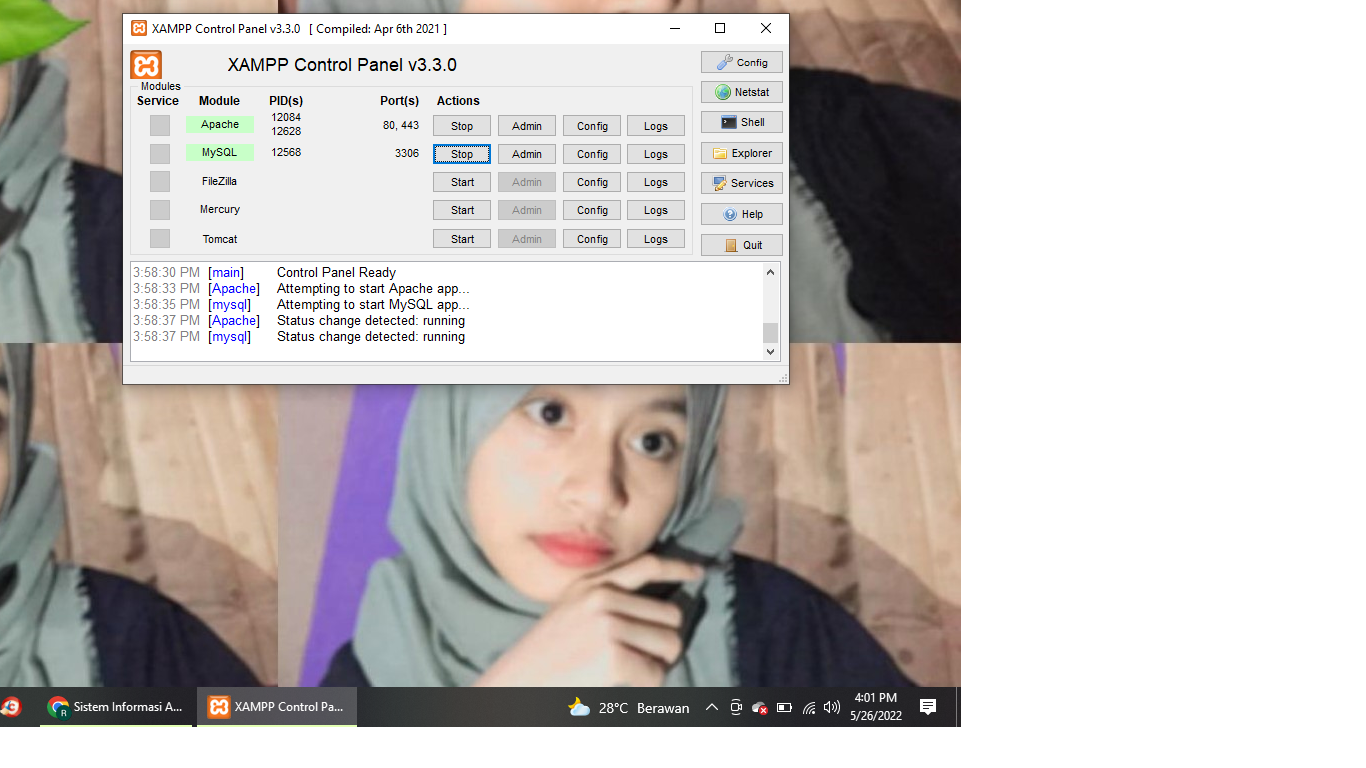Open the weather widget showing 28°C Berawan
Screen dimensions: 1366x768
click(x=628, y=707)
